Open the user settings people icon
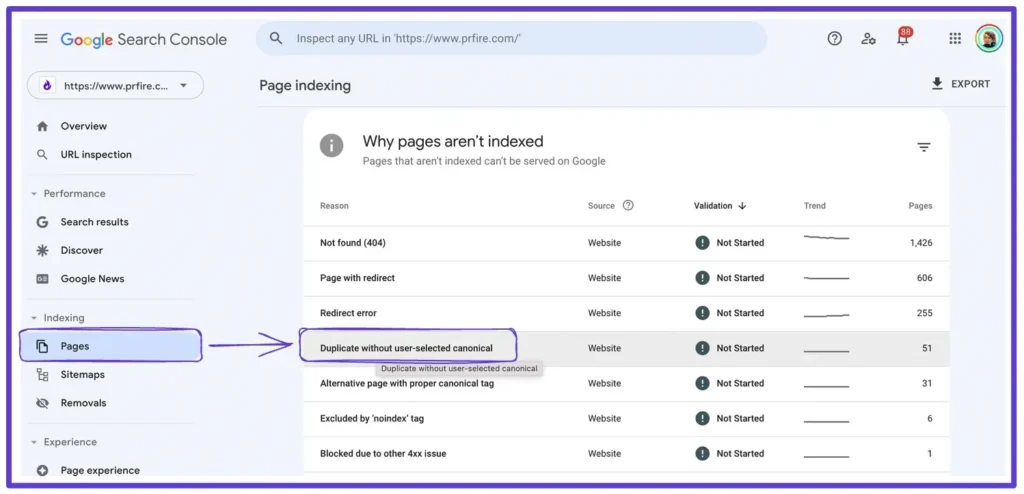The width and height of the screenshot is (1024, 494). pyautogui.click(x=868, y=39)
